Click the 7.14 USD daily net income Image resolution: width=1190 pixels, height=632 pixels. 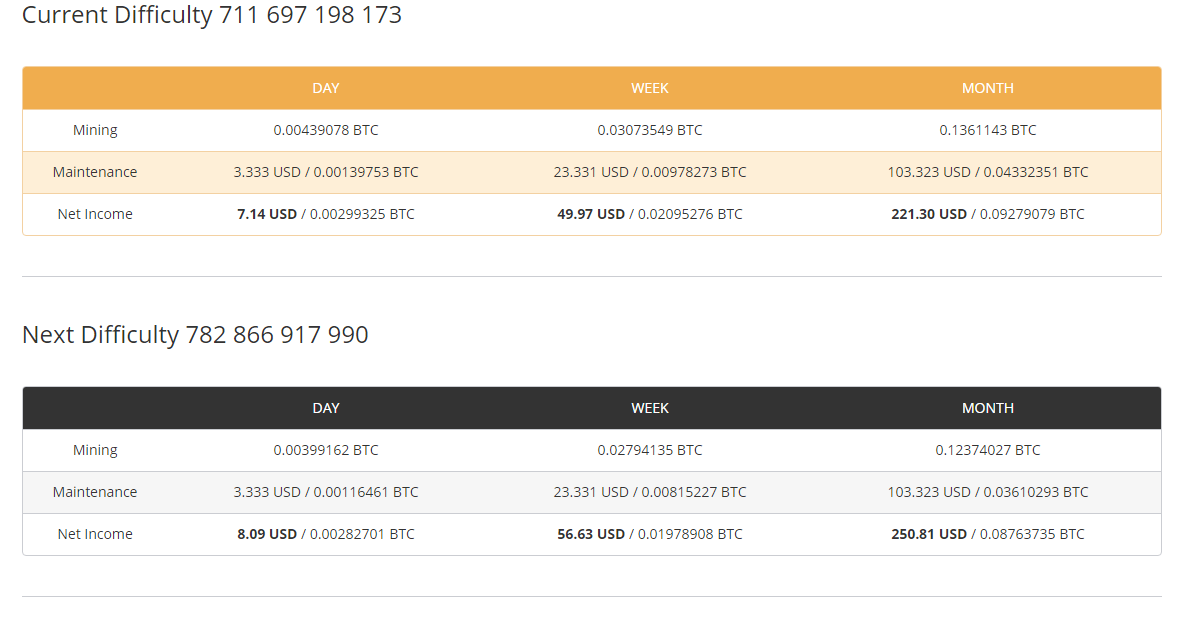267,214
